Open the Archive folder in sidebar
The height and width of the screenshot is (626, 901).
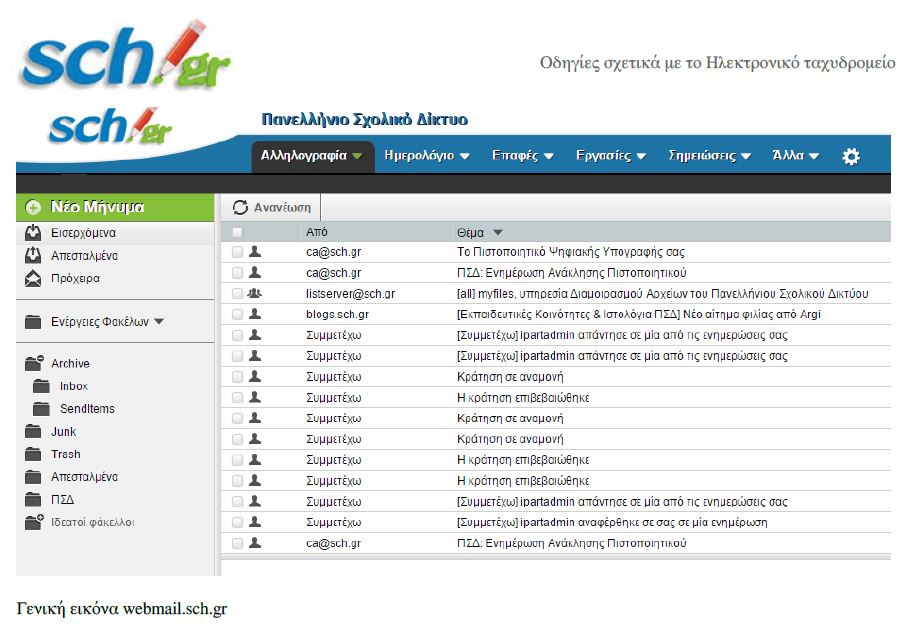point(69,364)
